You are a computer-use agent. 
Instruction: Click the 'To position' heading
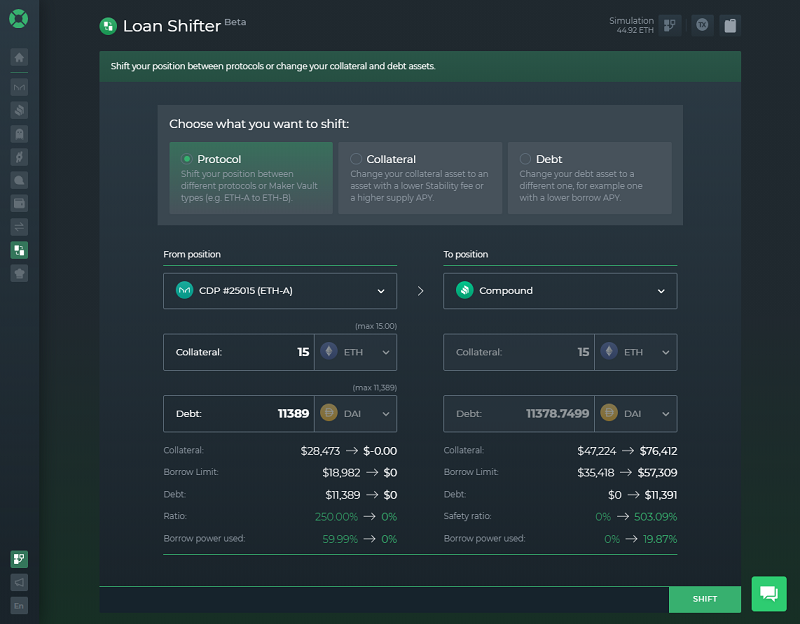coord(465,254)
